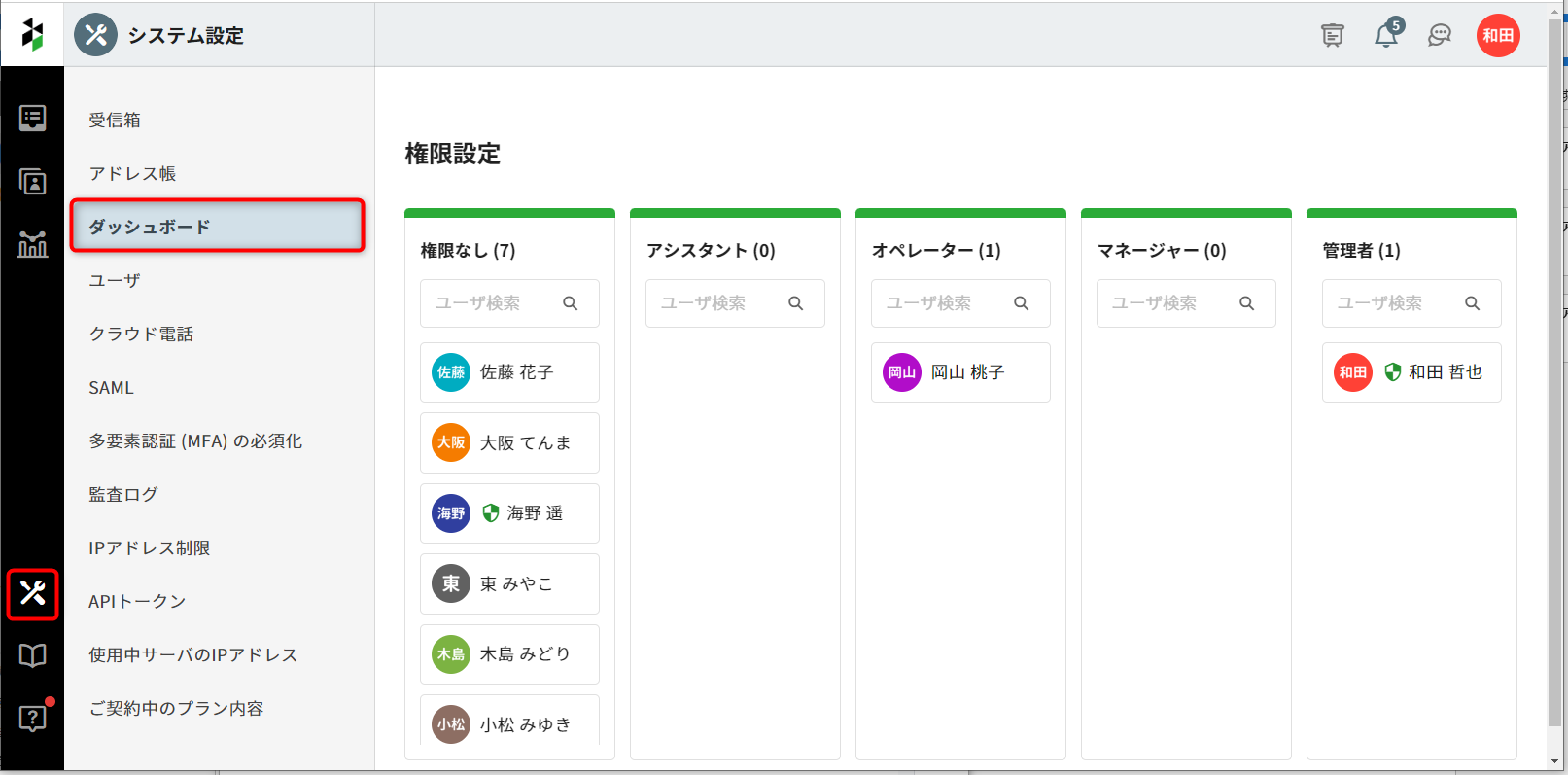Open the analytics chart icon in left rail

pyautogui.click(x=32, y=244)
